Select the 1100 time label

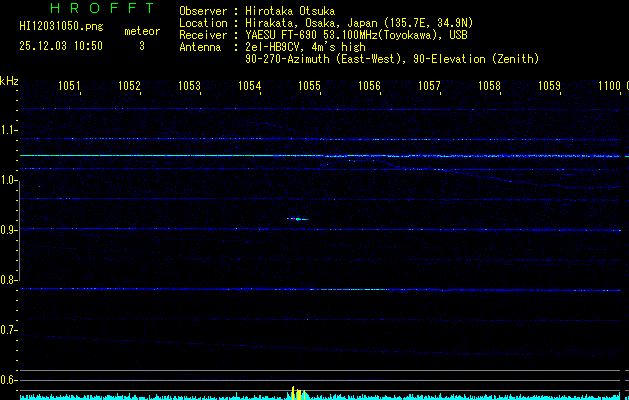coord(608,86)
